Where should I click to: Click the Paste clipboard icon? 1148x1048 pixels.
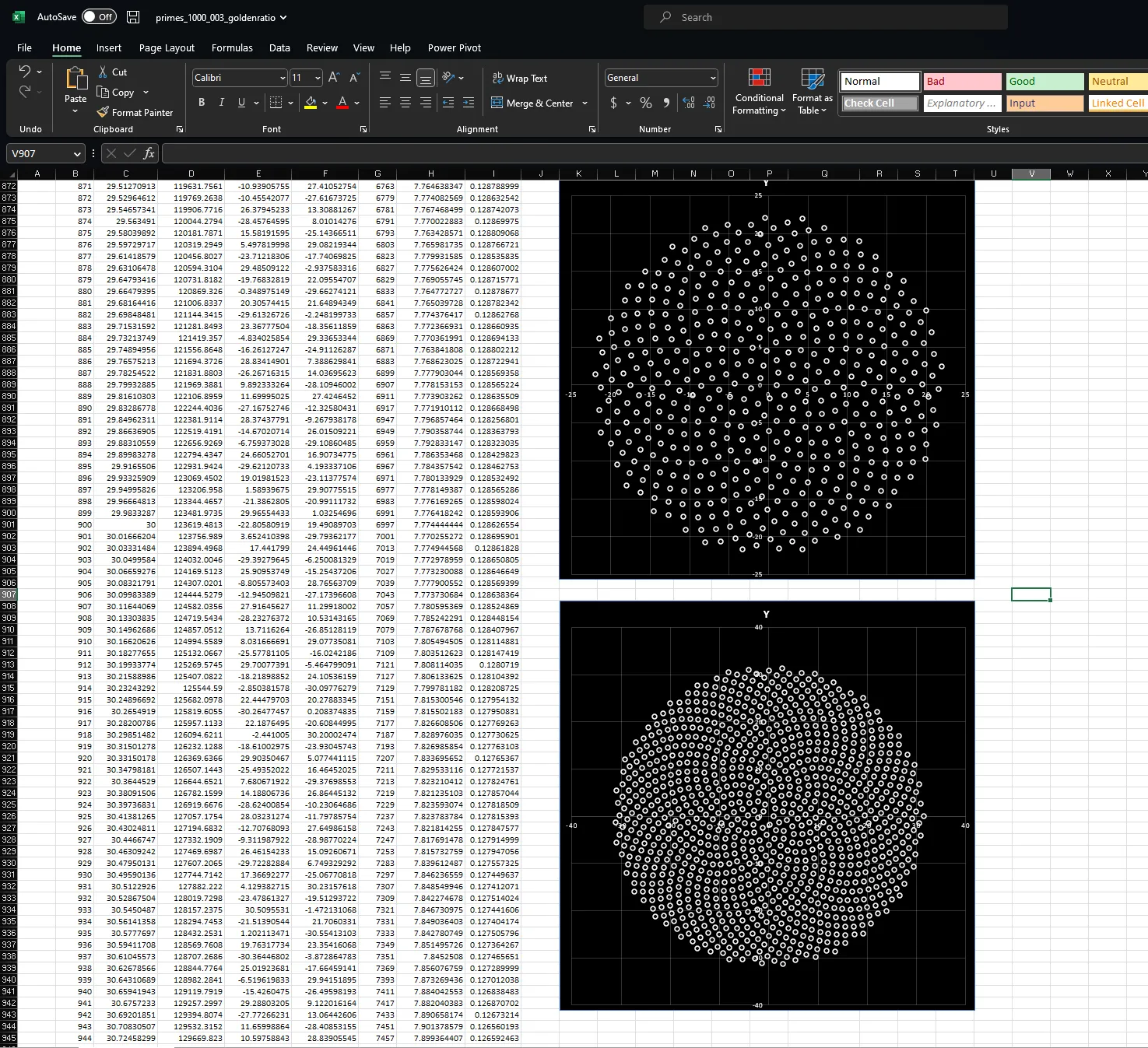75,79
